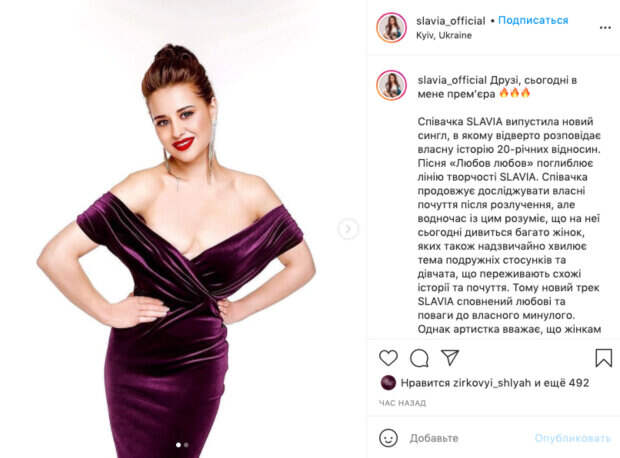Follow account via Подписаться link
The image size is (620, 458).
click(x=533, y=20)
